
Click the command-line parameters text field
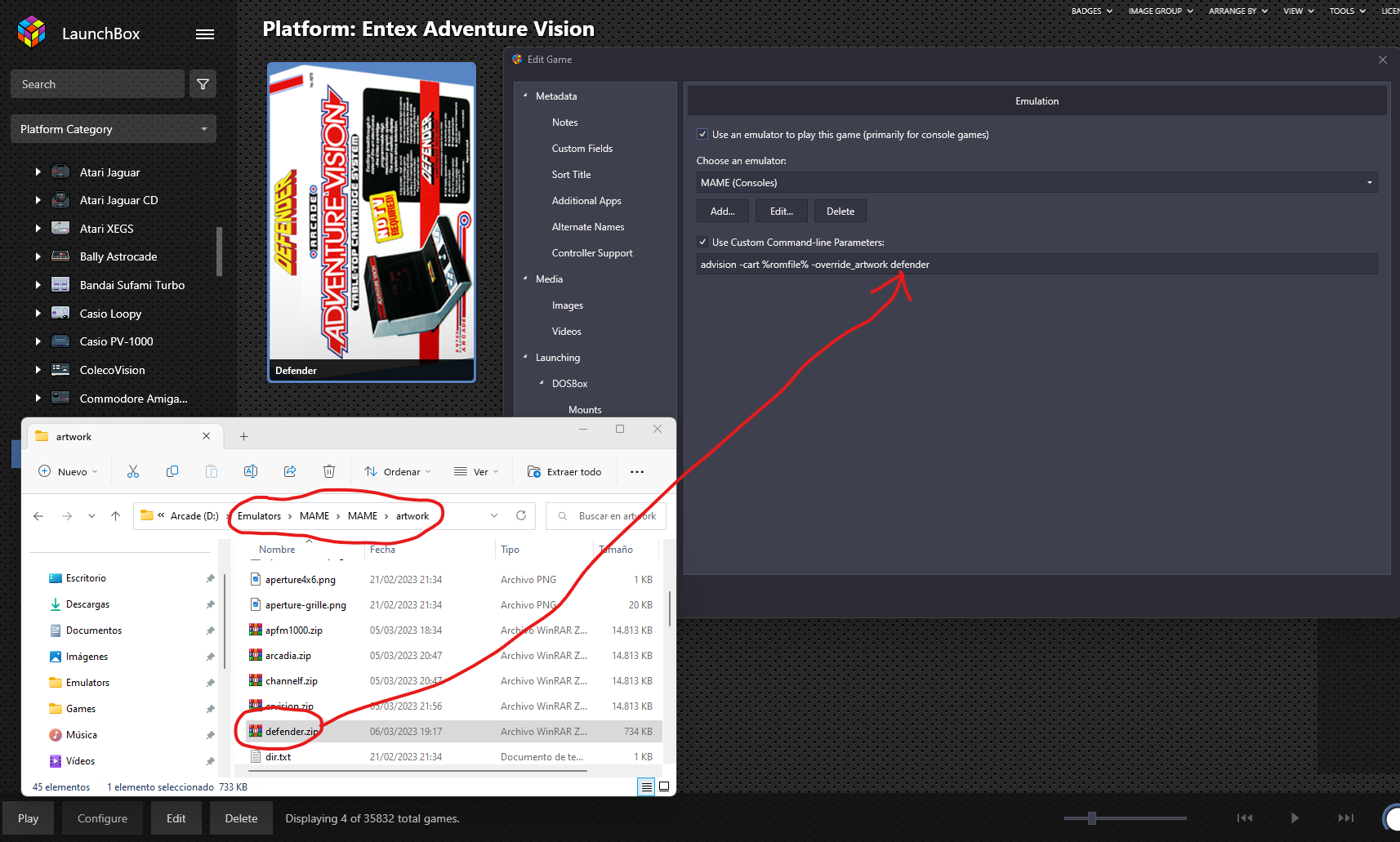point(1037,264)
